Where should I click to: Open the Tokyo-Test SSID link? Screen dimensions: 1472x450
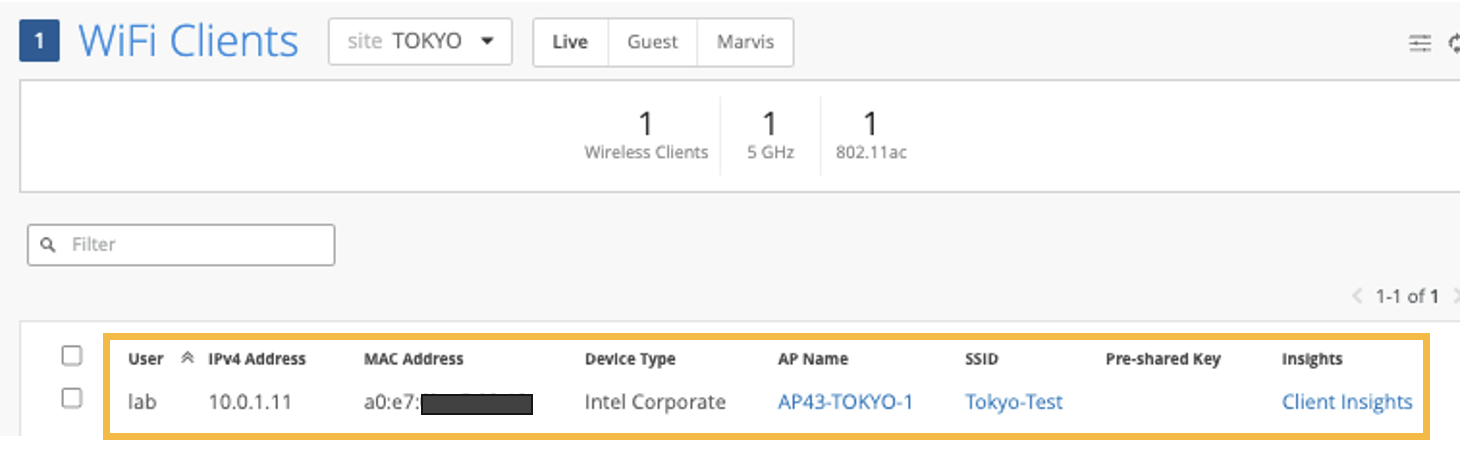click(1013, 402)
